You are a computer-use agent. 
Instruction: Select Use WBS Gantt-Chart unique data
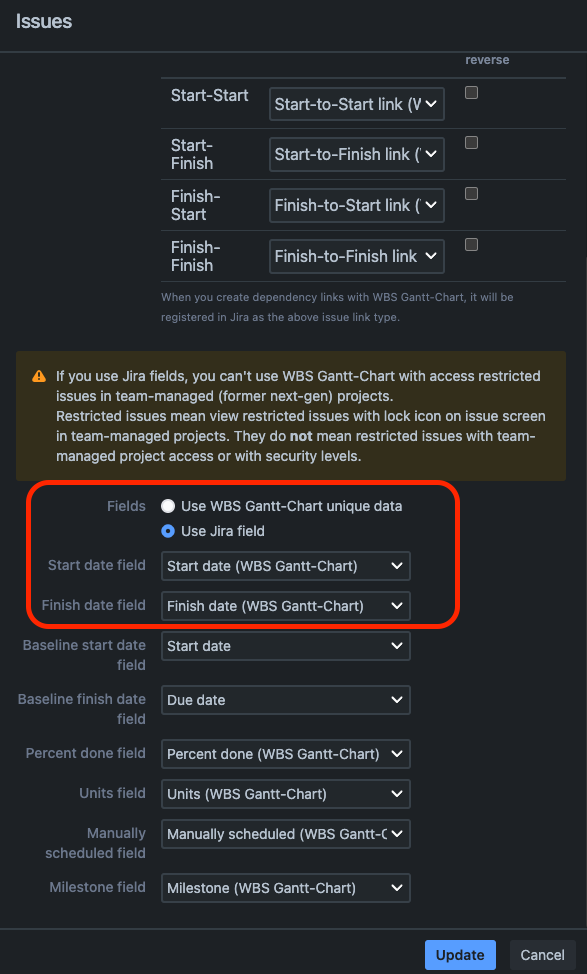167,506
